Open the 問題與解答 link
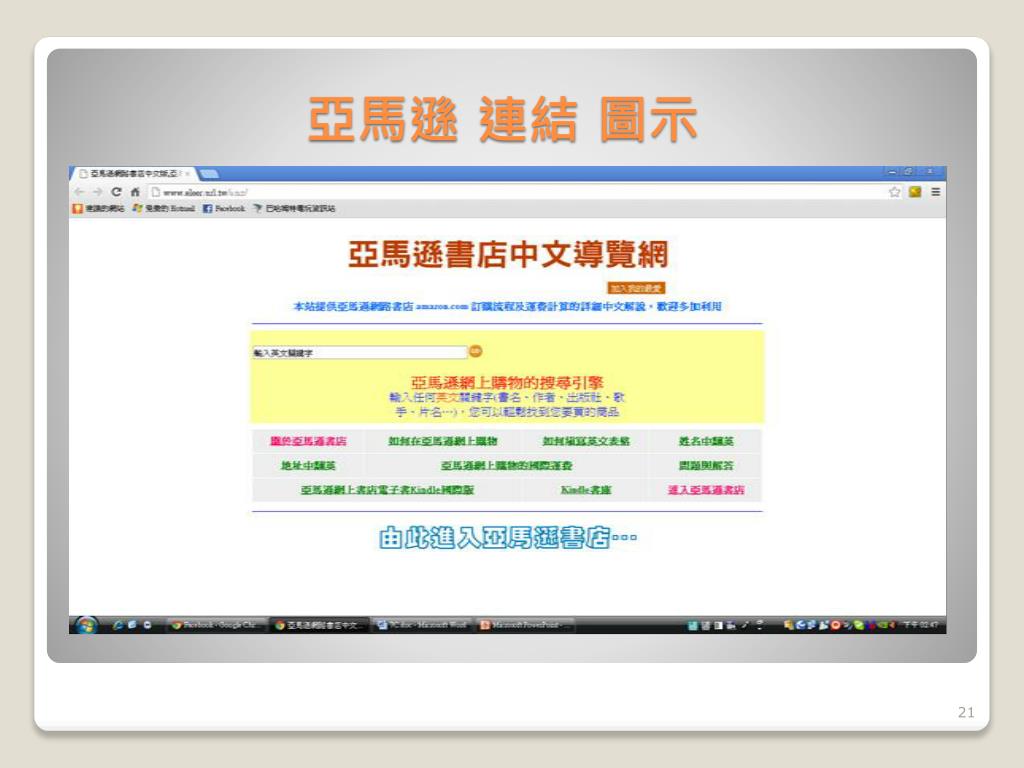 [x=706, y=466]
